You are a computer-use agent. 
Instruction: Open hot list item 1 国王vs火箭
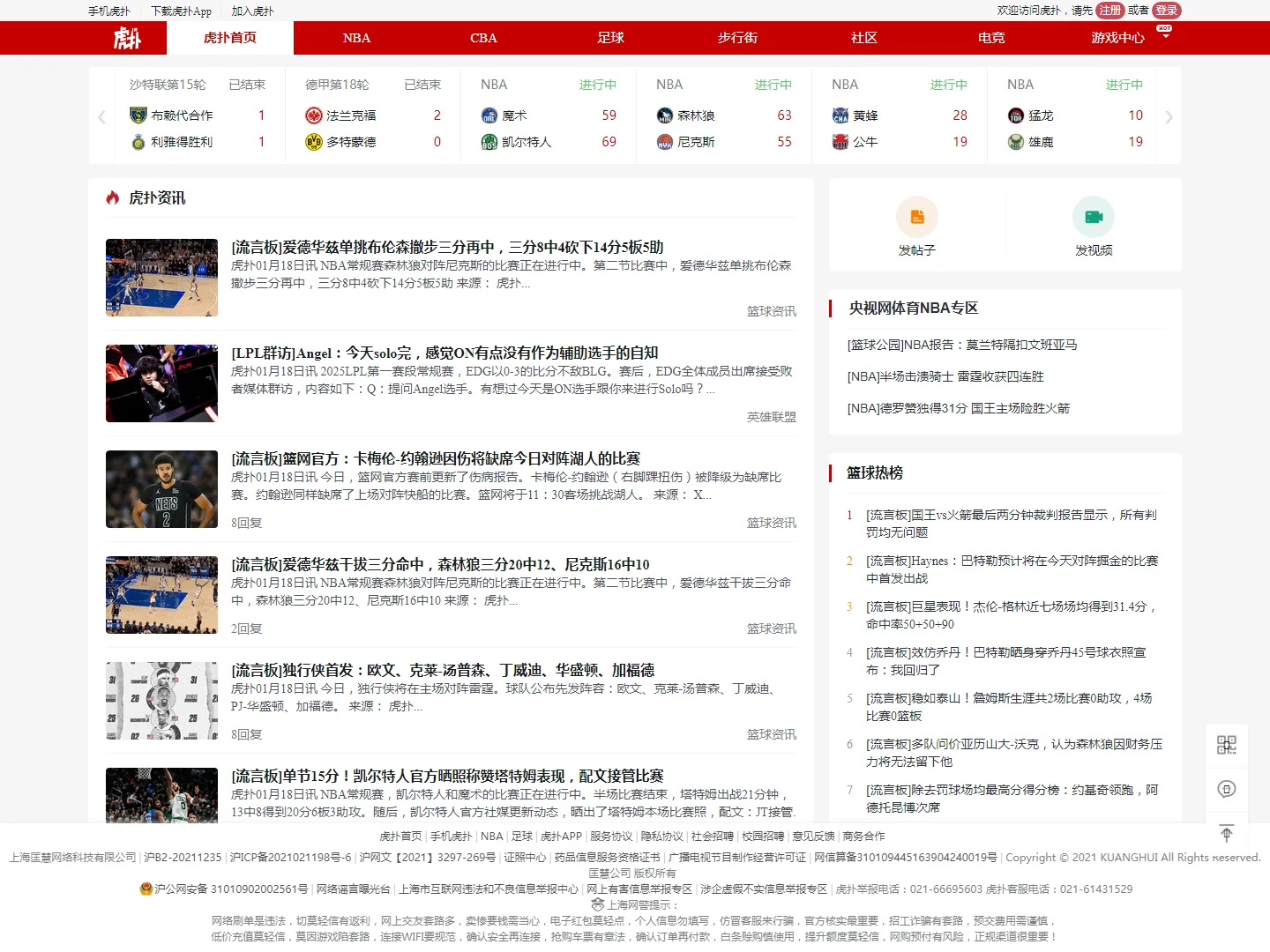tap(1012, 524)
